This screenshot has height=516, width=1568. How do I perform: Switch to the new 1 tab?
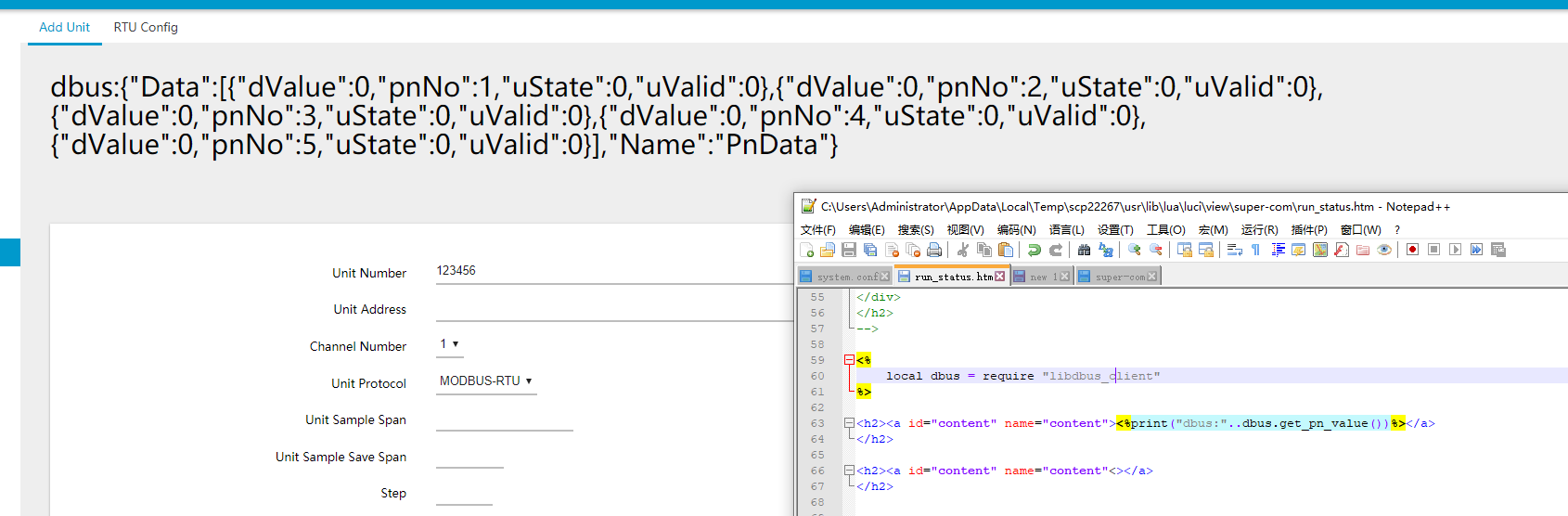(x=1040, y=277)
